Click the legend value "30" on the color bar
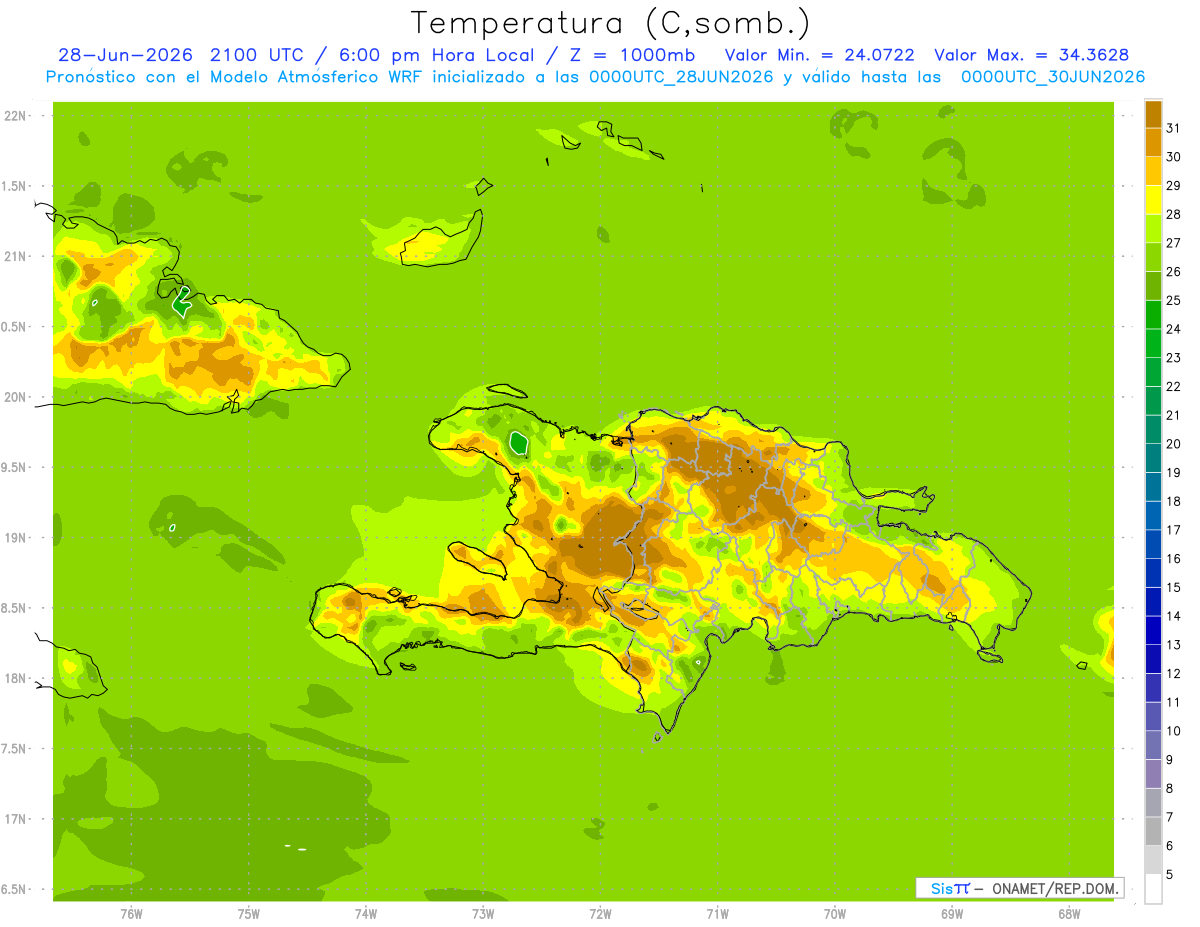Image resolution: width=1200 pixels, height=927 pixels. 1173,157
